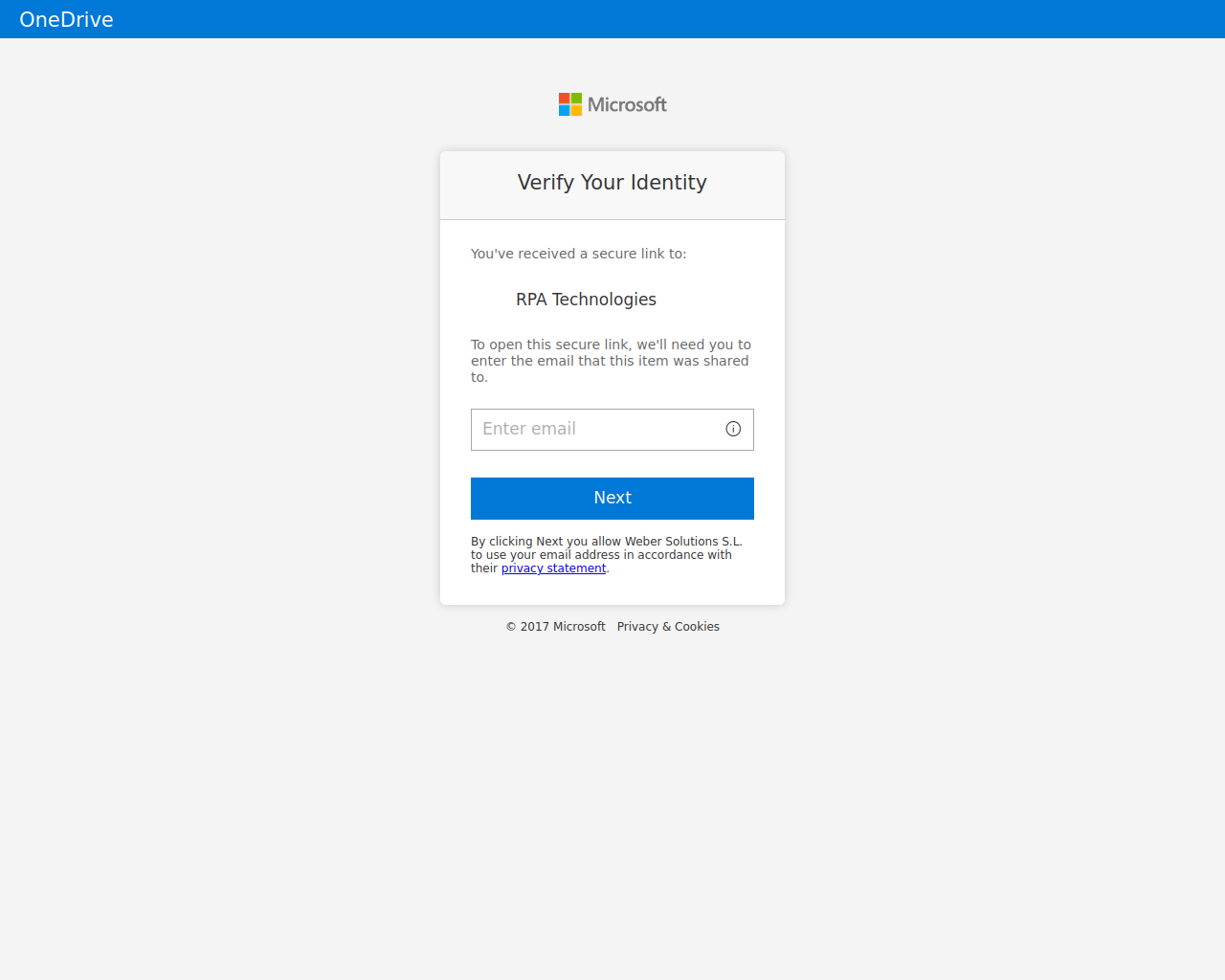
Task: Click the 'By clicking Next you allow' notice
Action: (x=607, y=555)
